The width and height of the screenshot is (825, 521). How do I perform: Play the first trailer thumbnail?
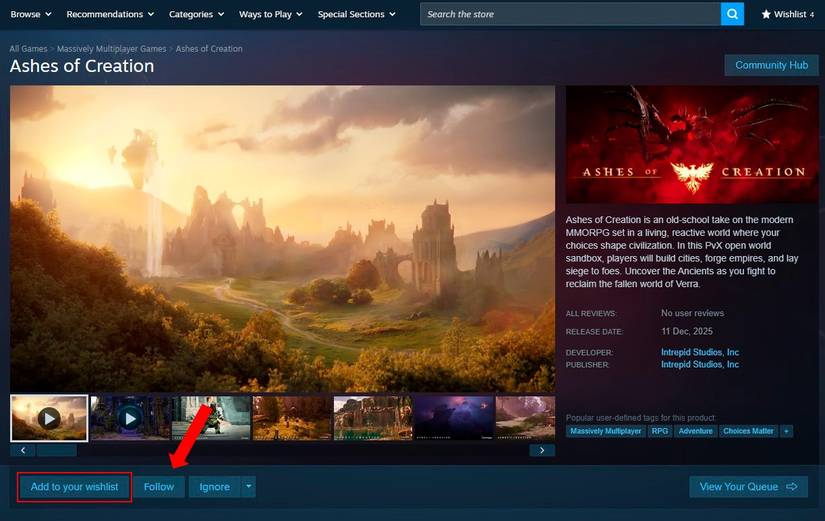click(x=49, y=418)
